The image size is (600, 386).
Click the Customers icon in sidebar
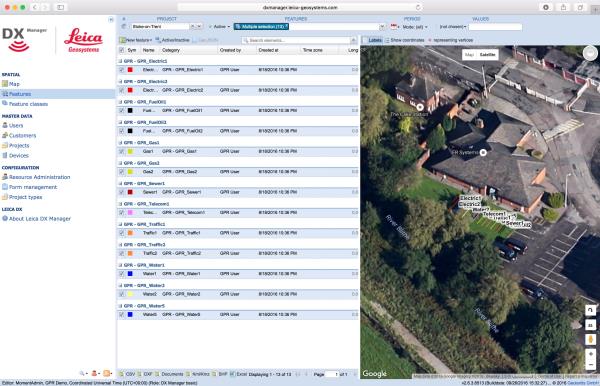click(x=5, y=135)
